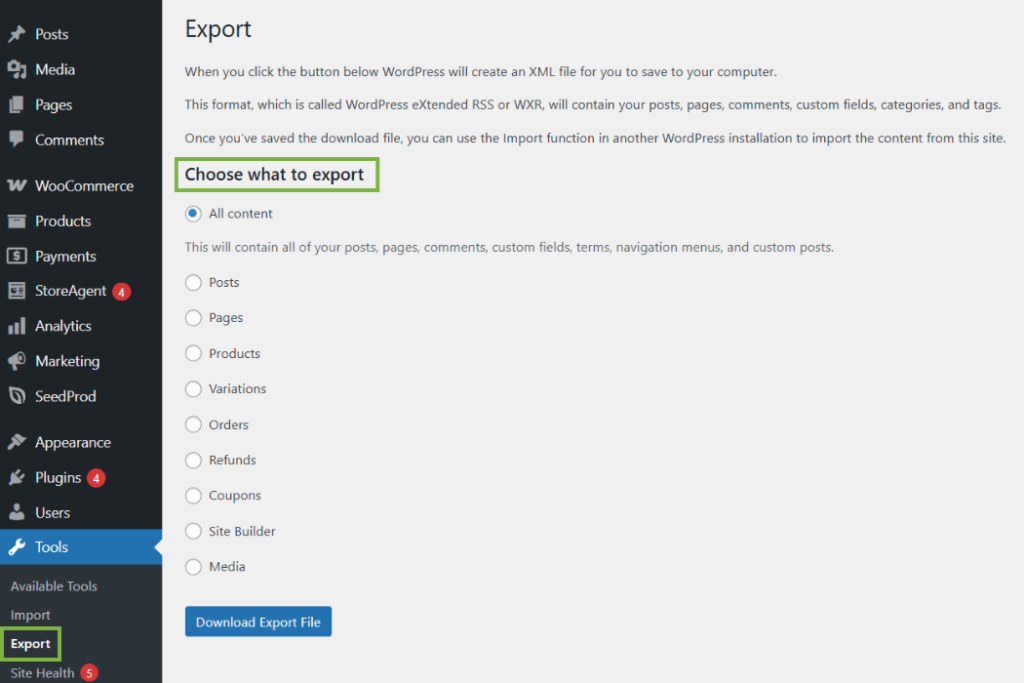
Task: Select the Products export option
Action: [194, 354]
